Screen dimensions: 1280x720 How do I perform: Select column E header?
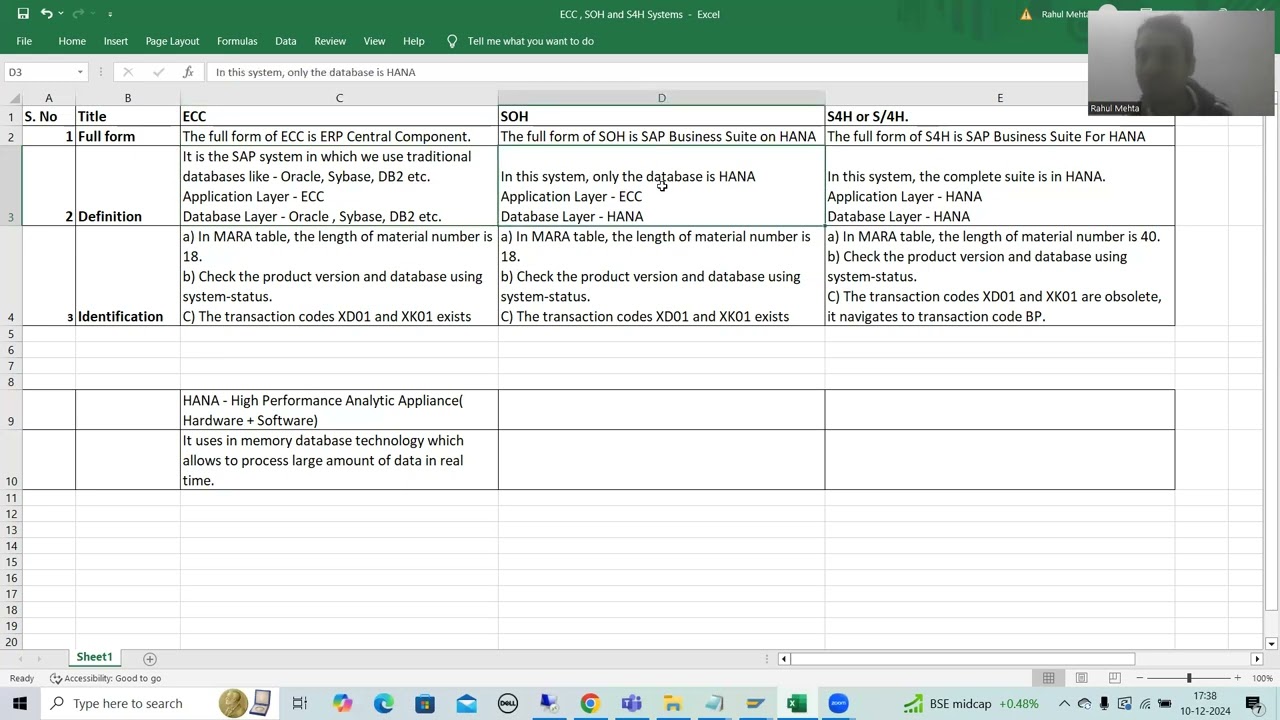click(999, 98)
